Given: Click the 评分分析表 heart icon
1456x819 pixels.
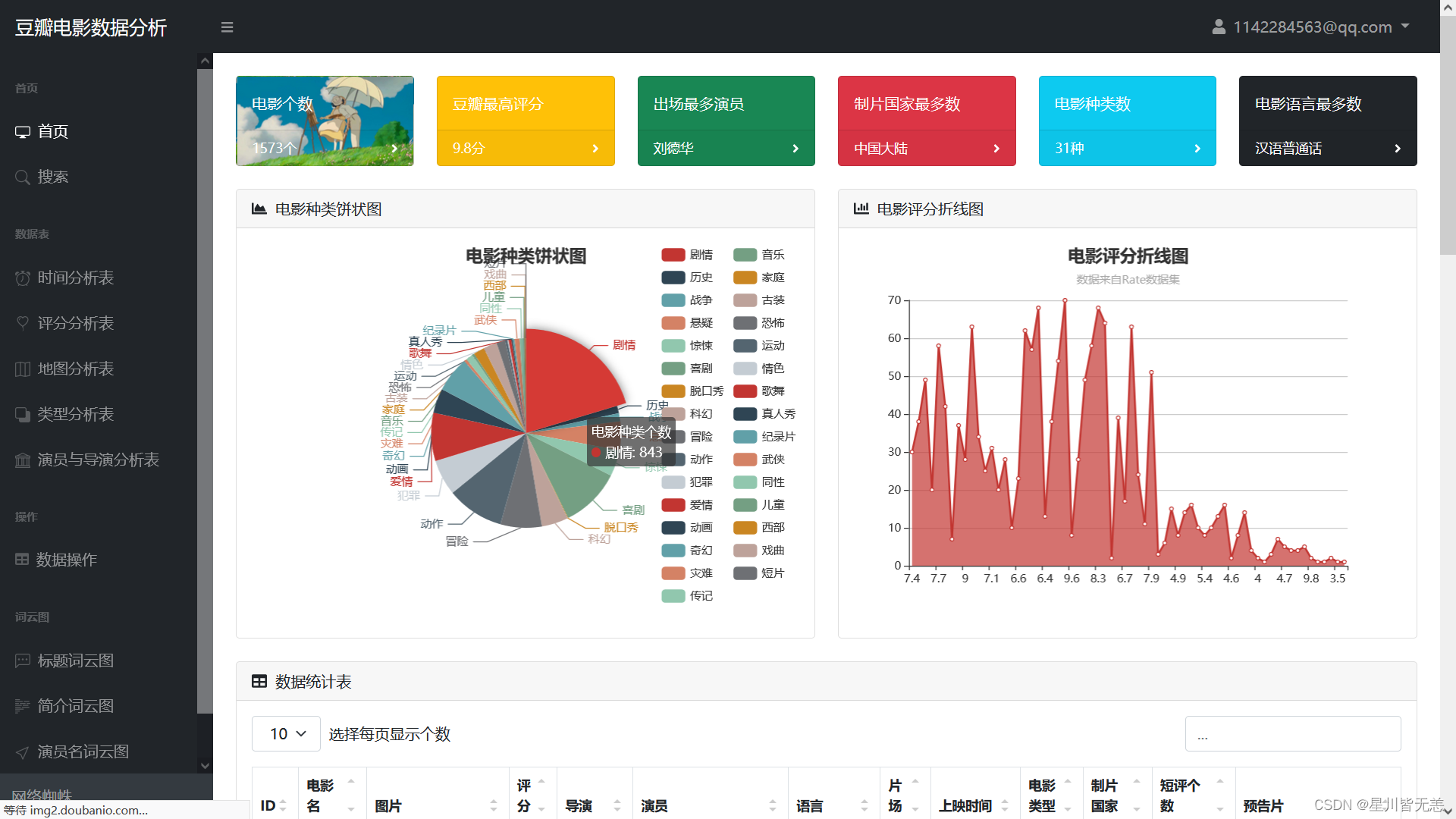Looking at the screenshot, I should (x=23, y=324).
